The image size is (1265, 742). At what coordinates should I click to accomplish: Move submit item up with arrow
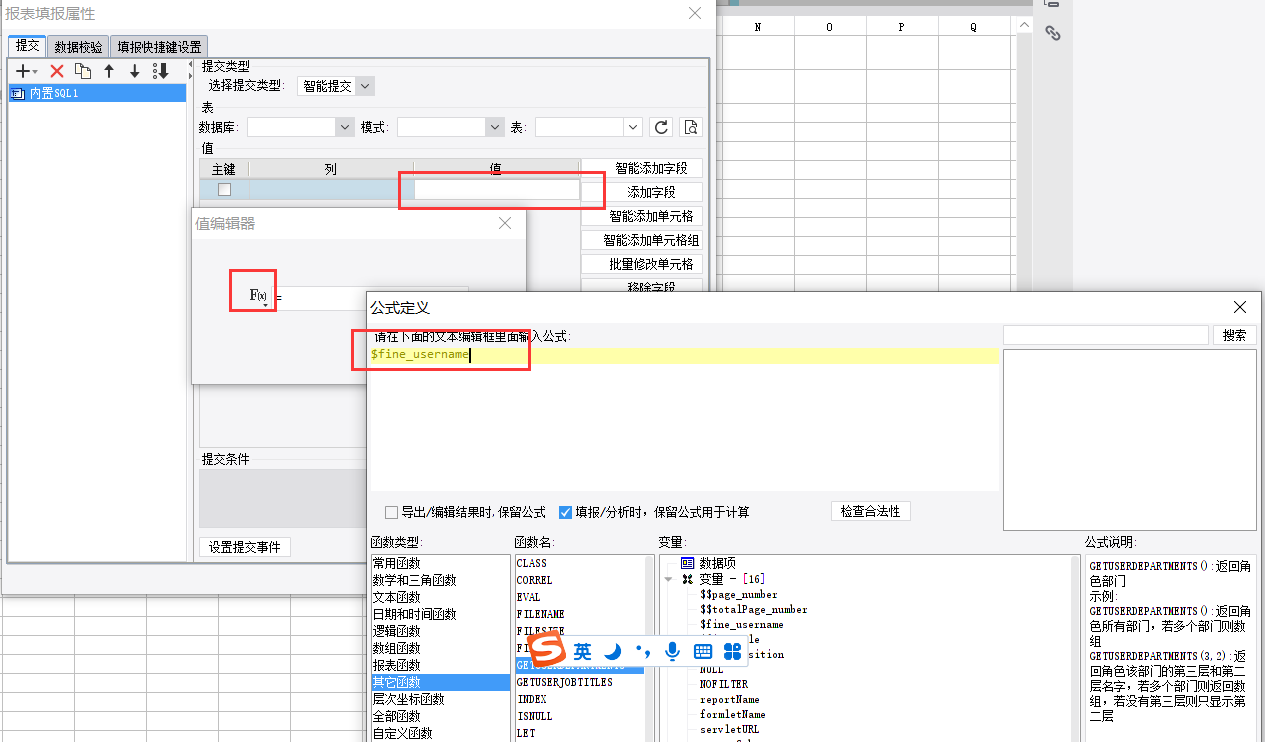click(109, 71)
